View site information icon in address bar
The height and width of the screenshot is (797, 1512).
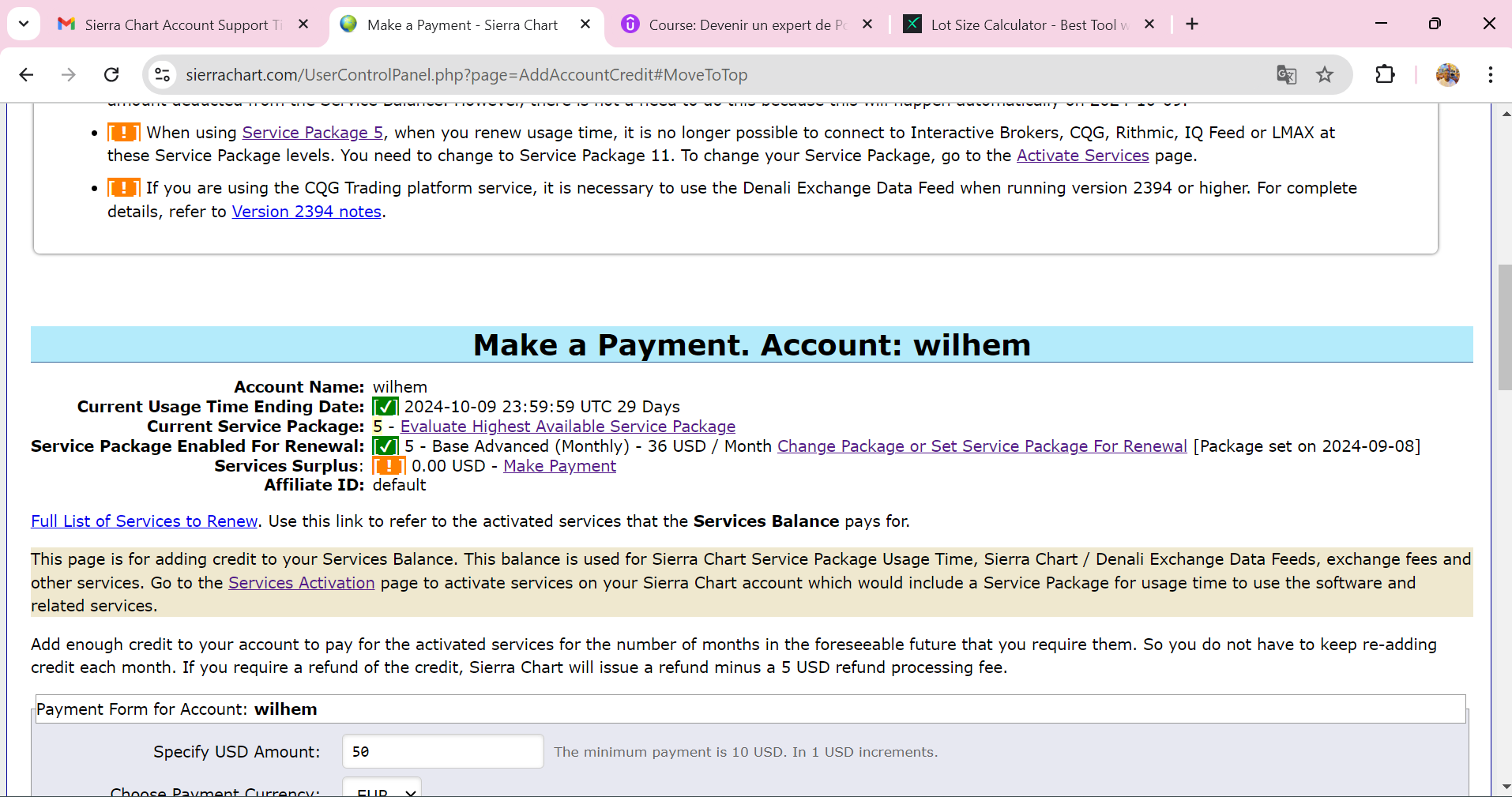[x=162, y=74]
